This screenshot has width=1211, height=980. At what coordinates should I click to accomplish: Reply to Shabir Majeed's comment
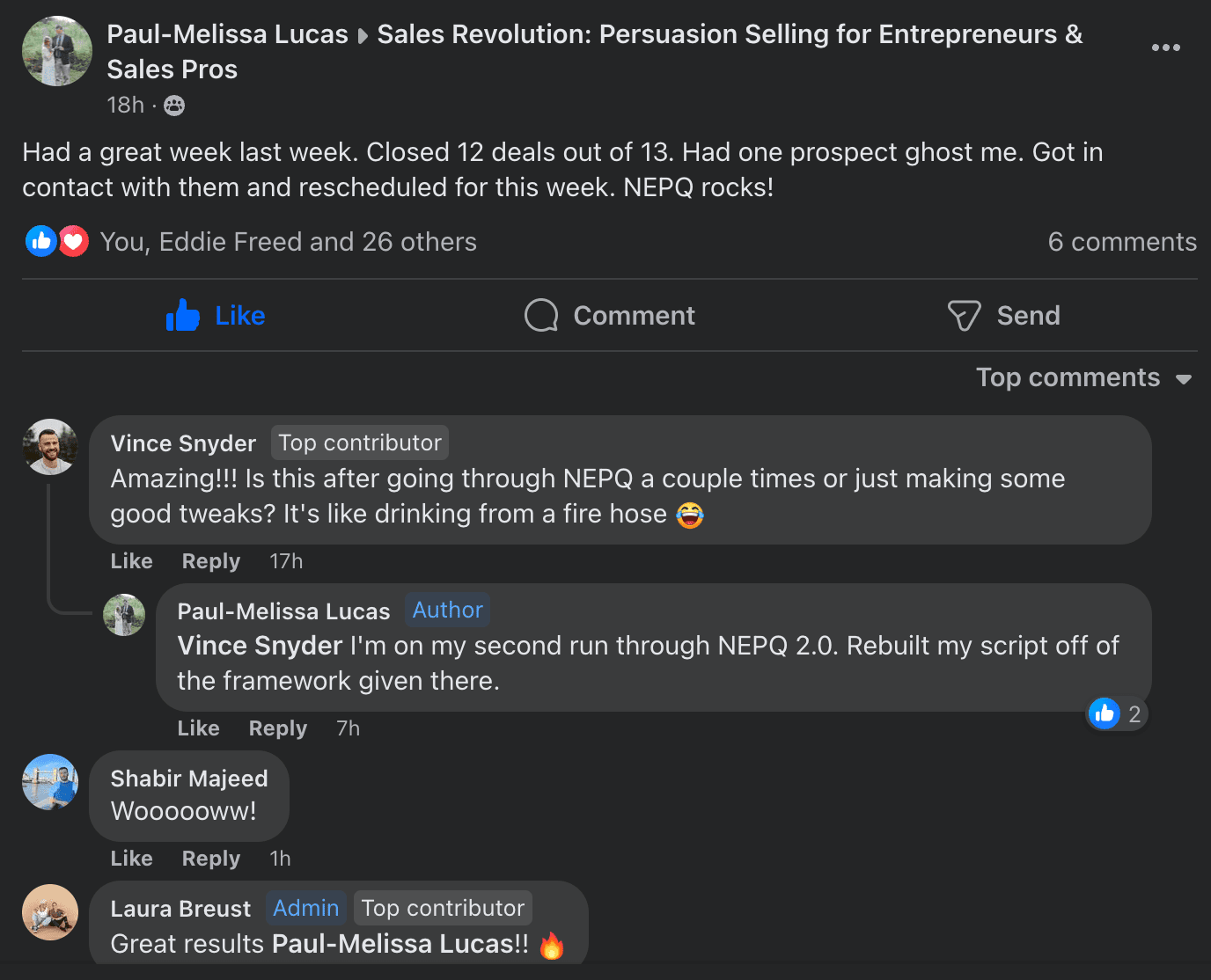[210, 859]
